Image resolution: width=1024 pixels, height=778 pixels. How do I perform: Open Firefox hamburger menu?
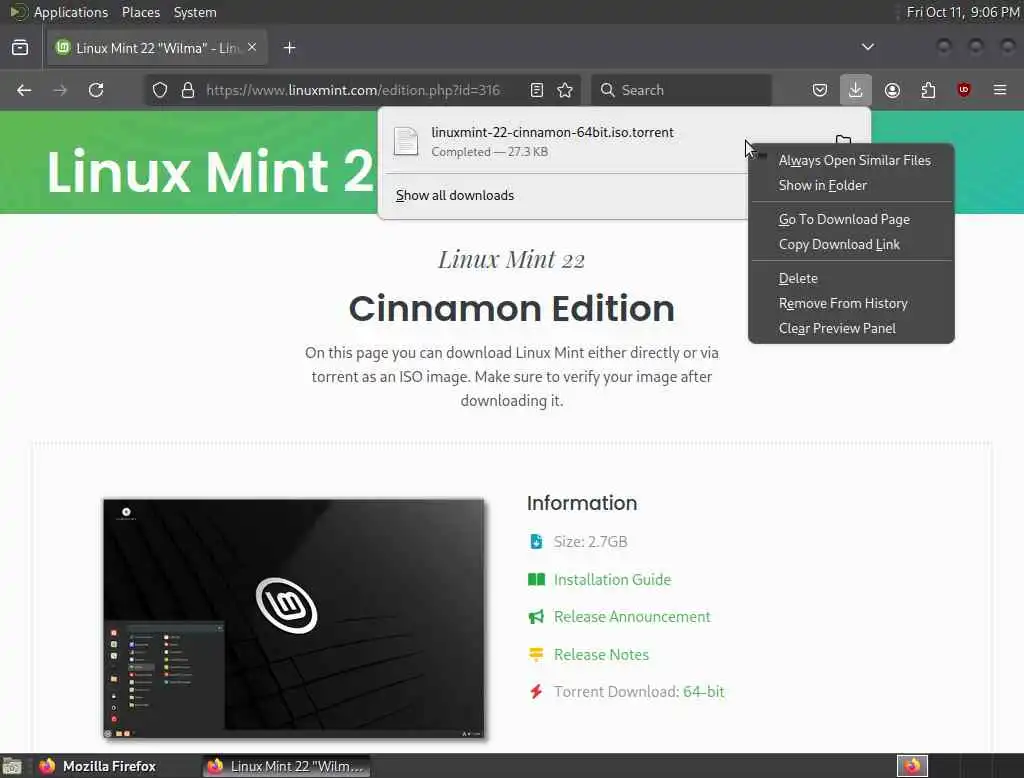pos(1000,90)
